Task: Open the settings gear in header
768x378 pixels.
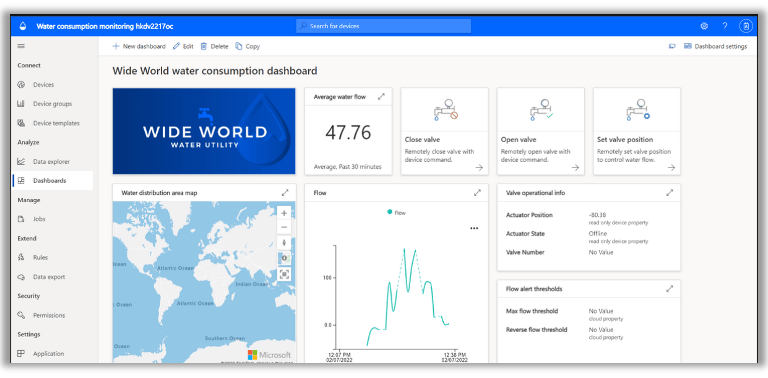Action: (704, 26)
